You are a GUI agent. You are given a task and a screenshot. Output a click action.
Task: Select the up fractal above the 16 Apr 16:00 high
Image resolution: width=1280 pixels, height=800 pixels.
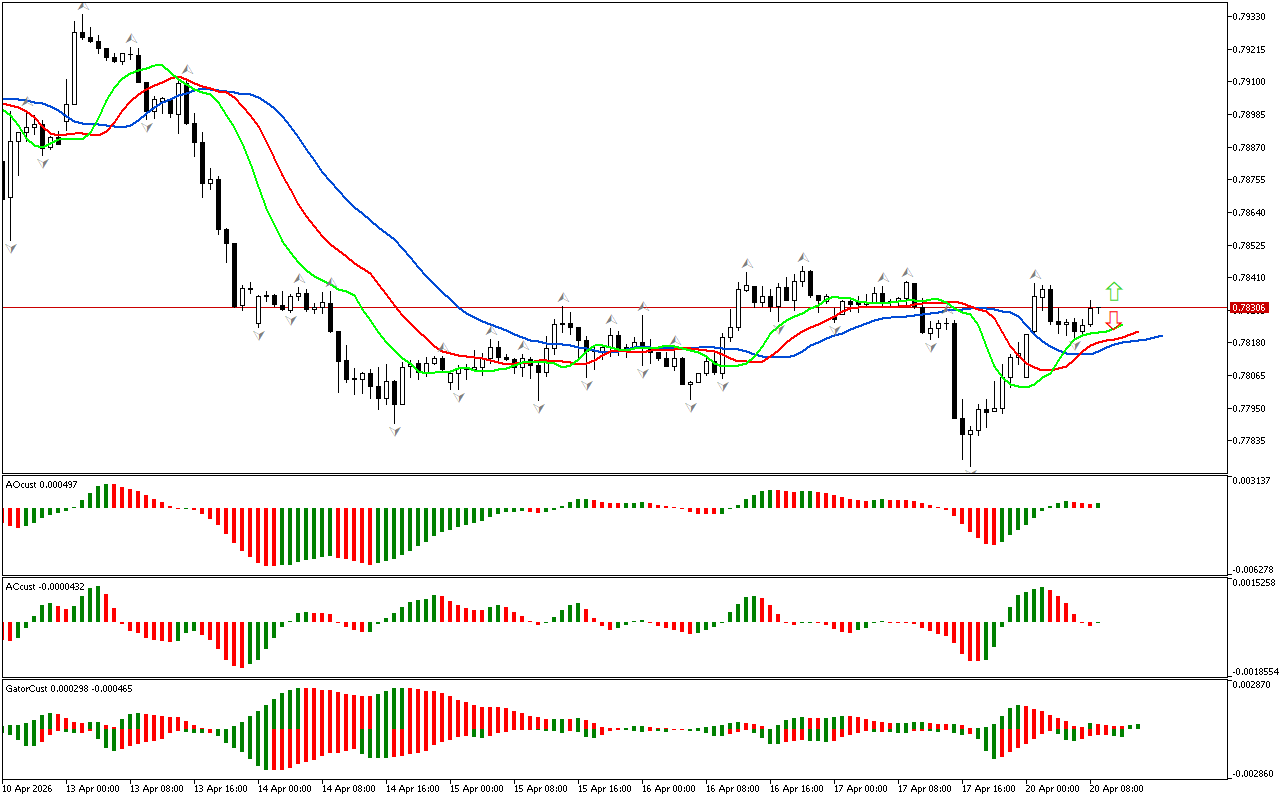click(x=802, y=258)
